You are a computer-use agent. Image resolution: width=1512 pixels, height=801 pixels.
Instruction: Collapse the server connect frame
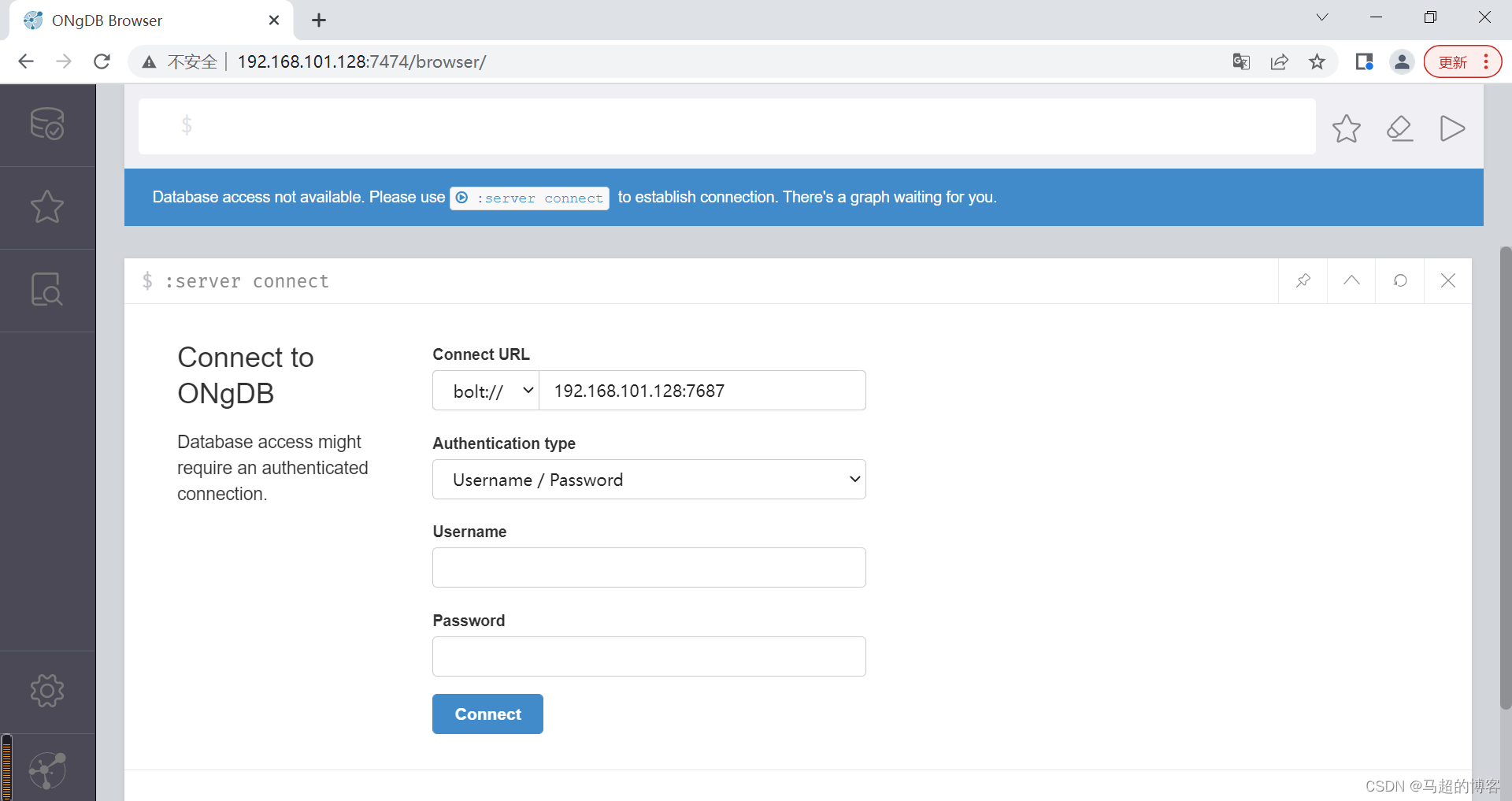point(1351,280)
